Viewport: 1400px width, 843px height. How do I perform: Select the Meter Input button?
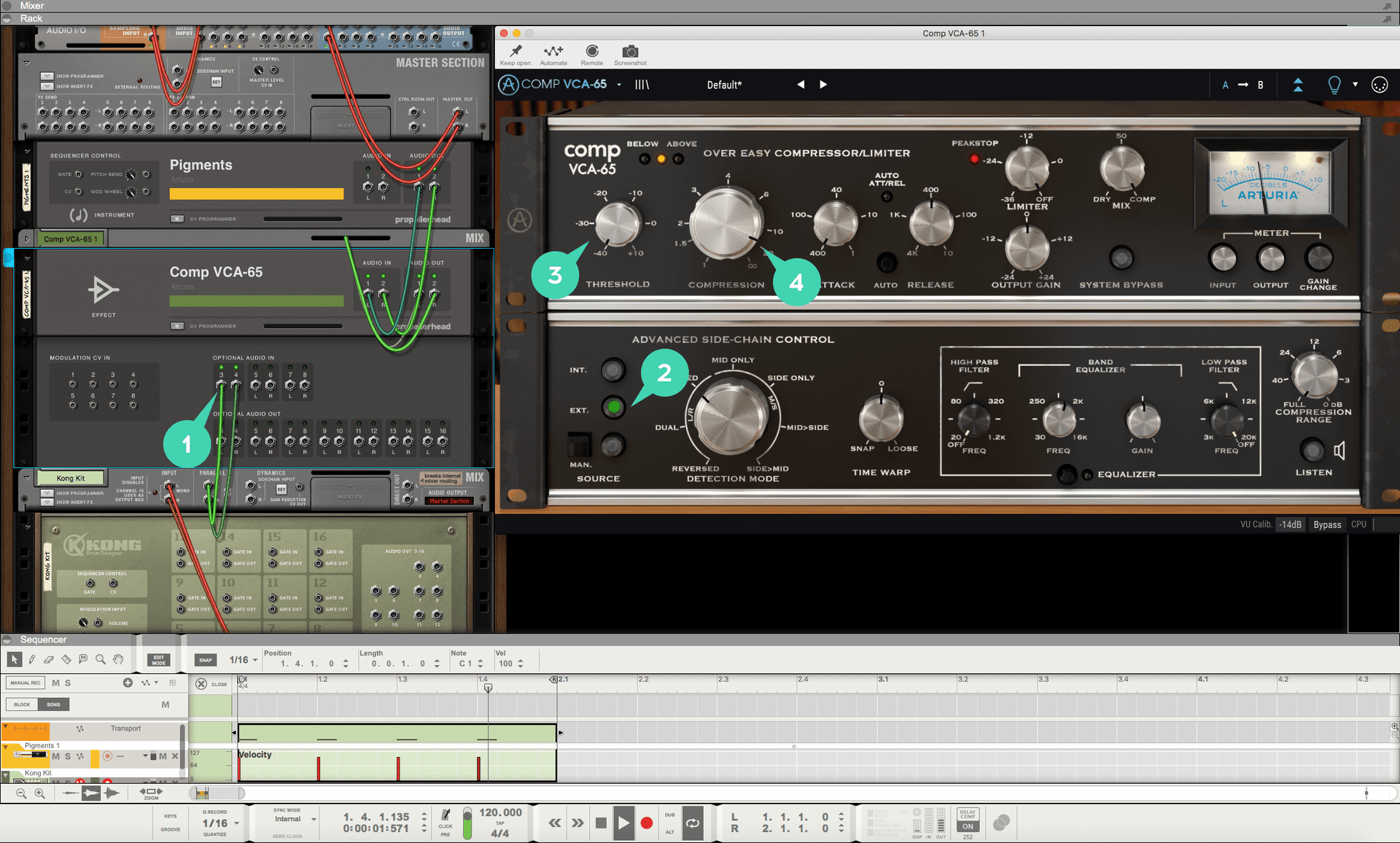[1223, 258]
